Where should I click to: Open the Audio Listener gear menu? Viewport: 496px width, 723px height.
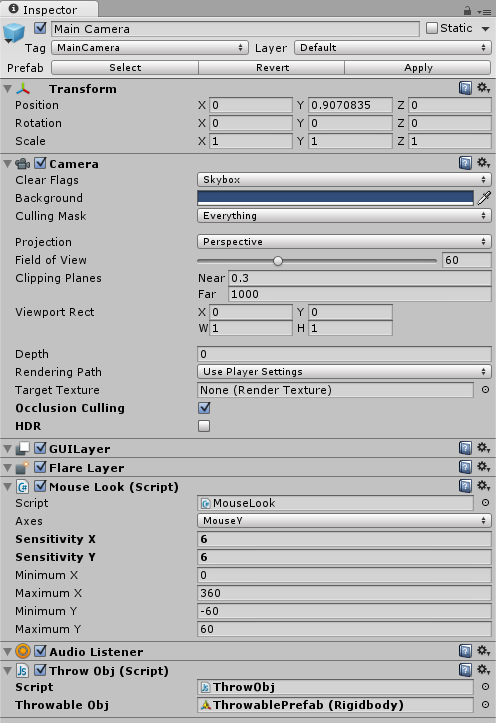(x=484, y=651)
